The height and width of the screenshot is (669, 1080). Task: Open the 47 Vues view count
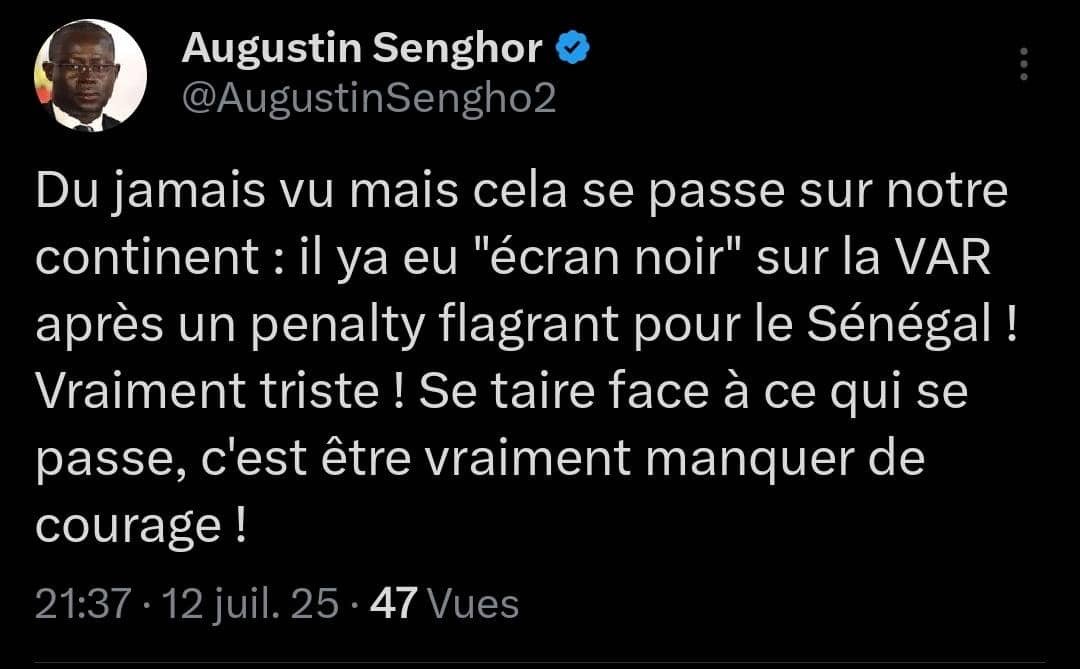444,604
